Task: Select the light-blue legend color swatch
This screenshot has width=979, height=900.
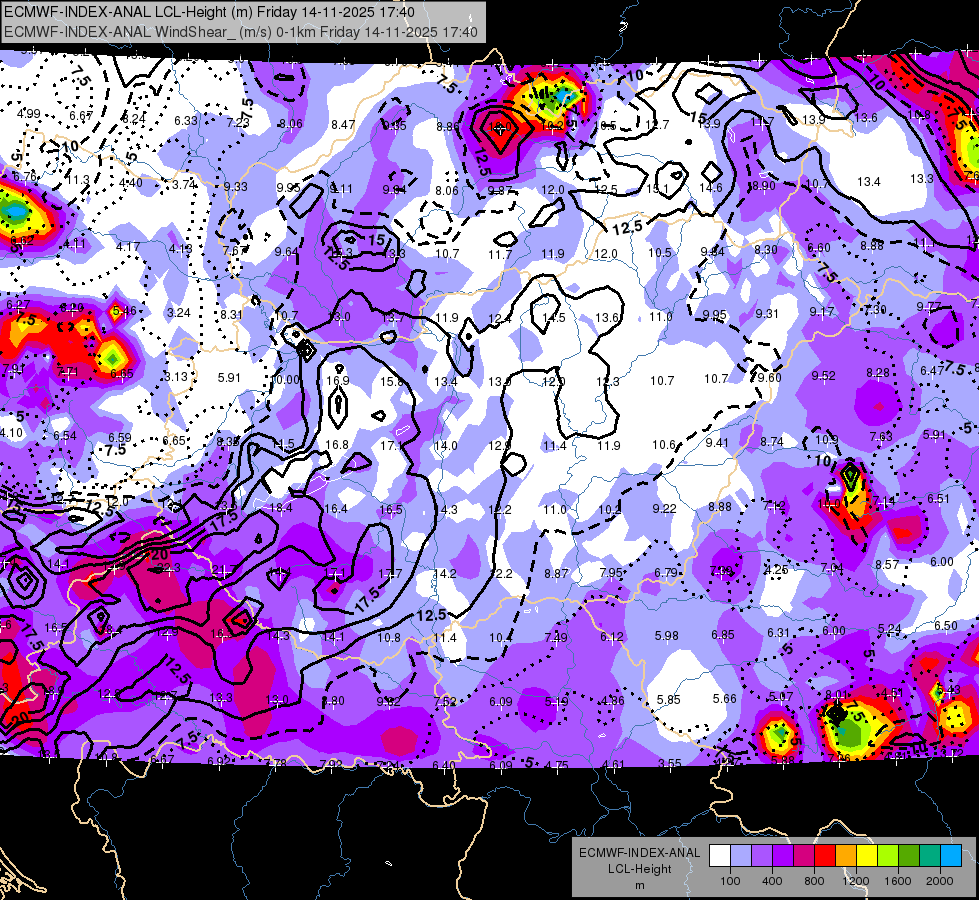Action: [740, 856]
